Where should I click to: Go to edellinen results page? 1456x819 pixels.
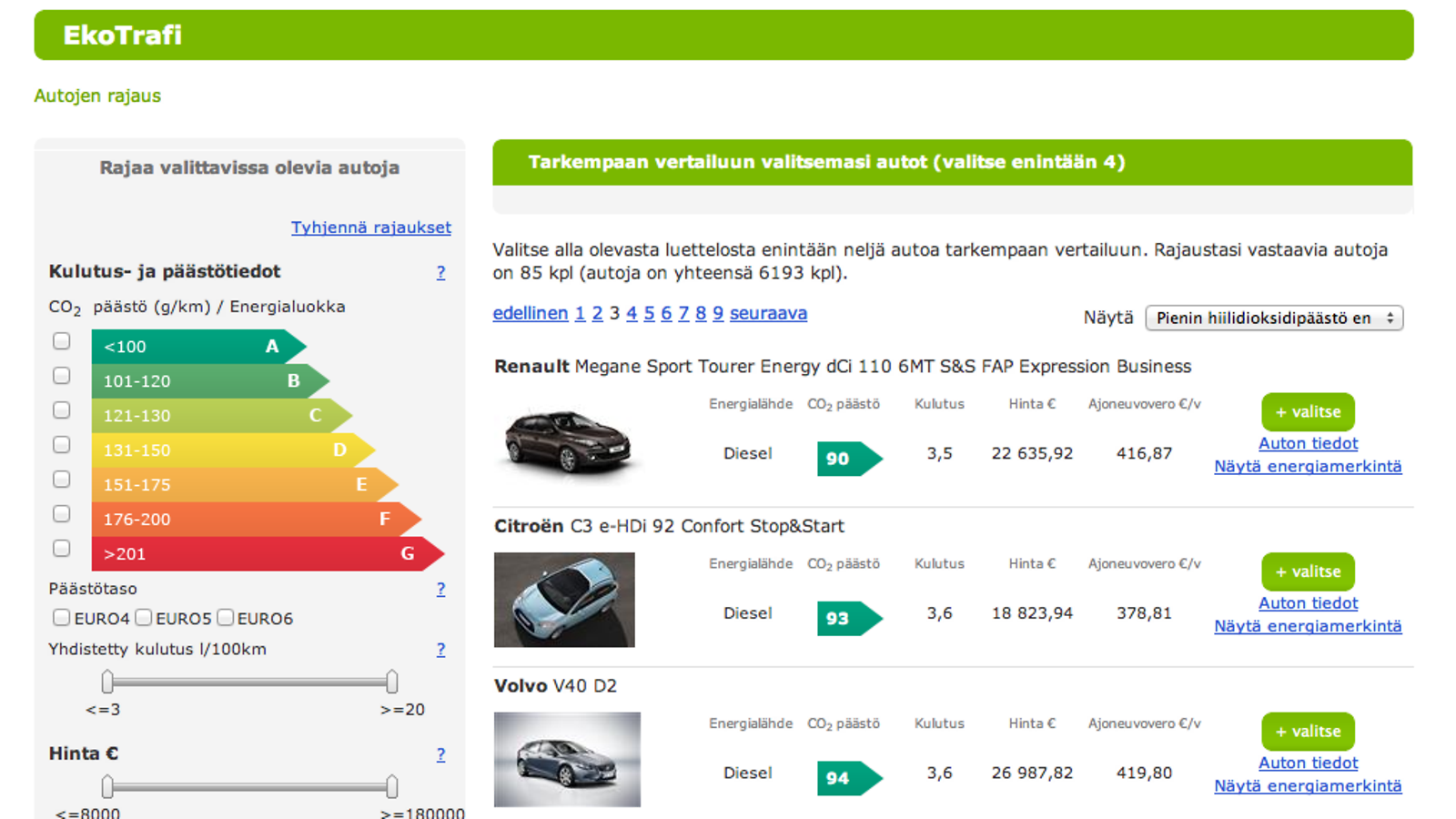tap(531, 313)
